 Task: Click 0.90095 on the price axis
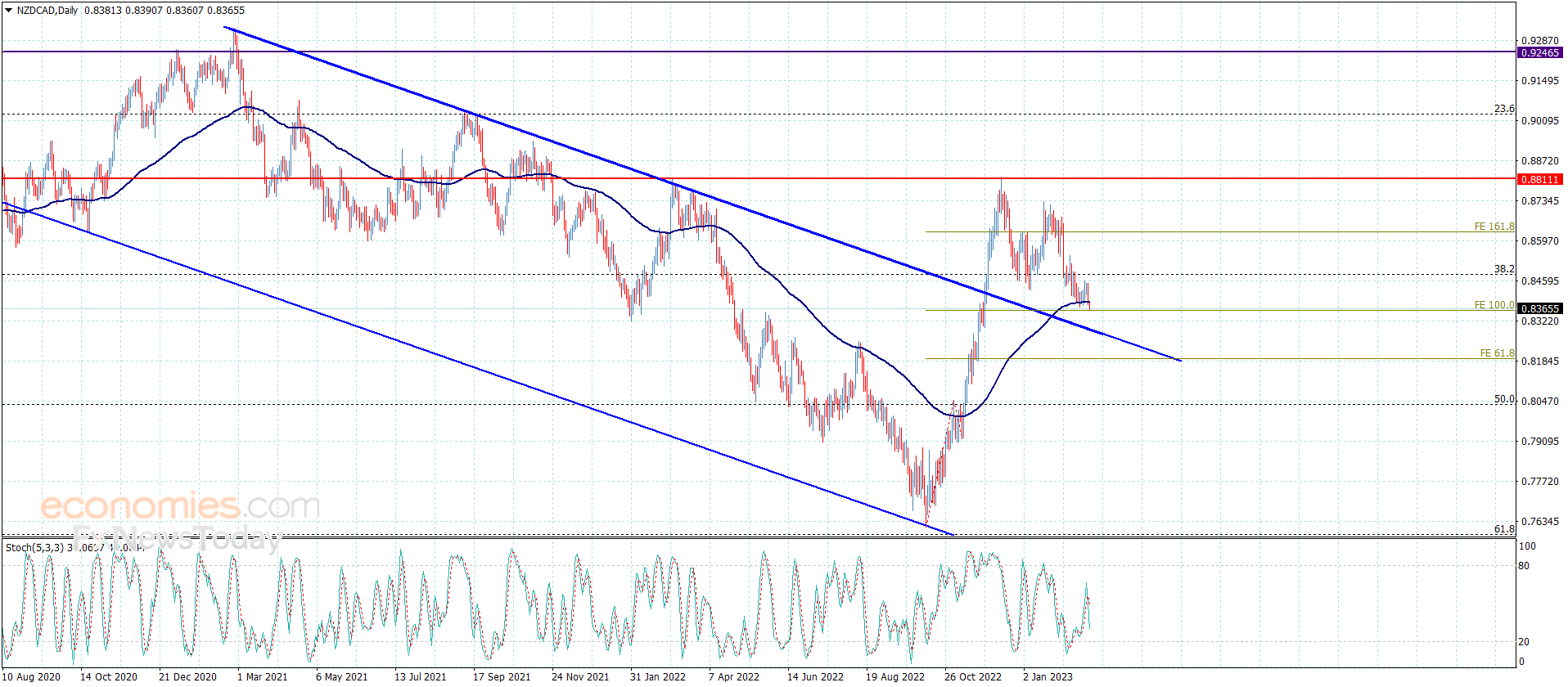click(x=1539, y=121)
